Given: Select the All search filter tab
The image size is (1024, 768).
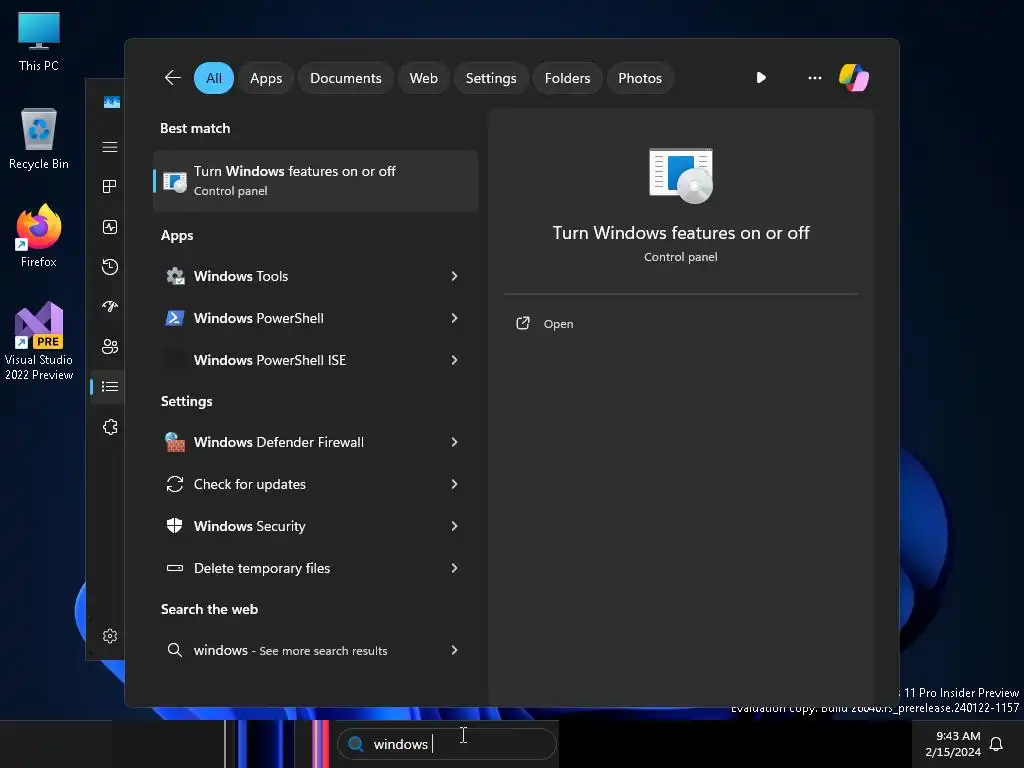Looking at the screenshot, I should pyautogui.click(x=214, y=78).
